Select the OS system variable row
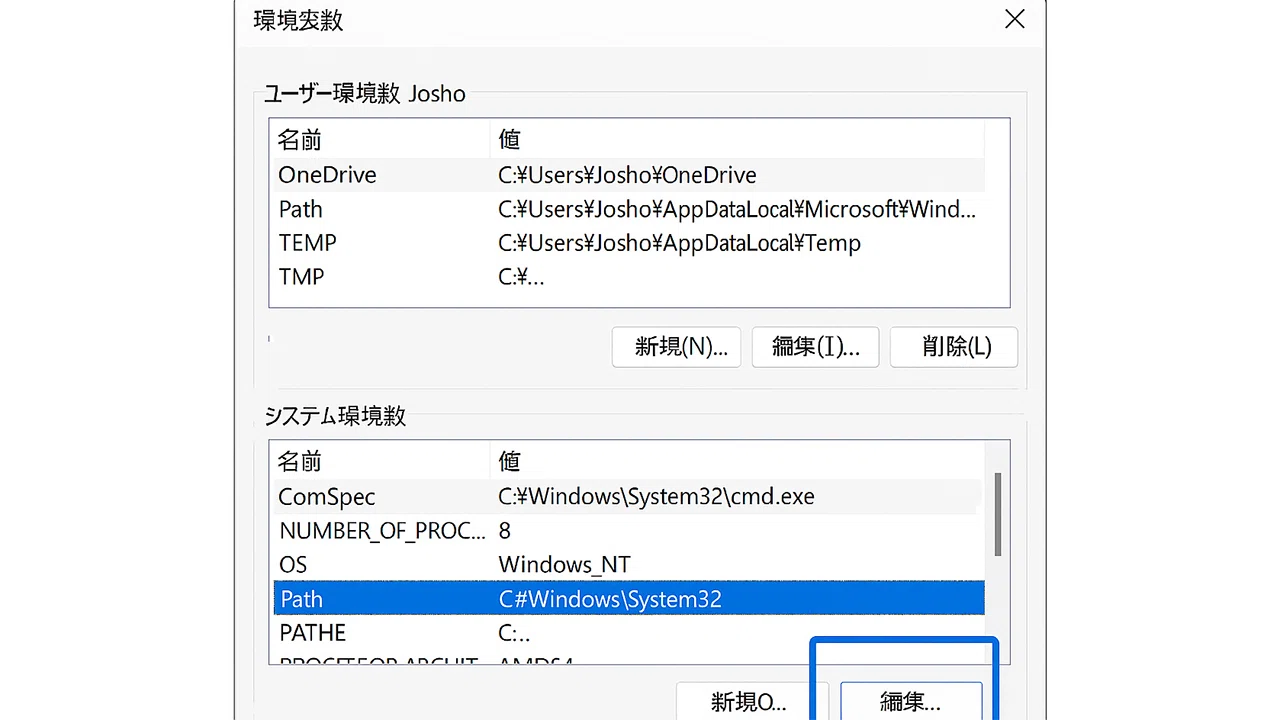1280x720 pixels. click(629, 565)
